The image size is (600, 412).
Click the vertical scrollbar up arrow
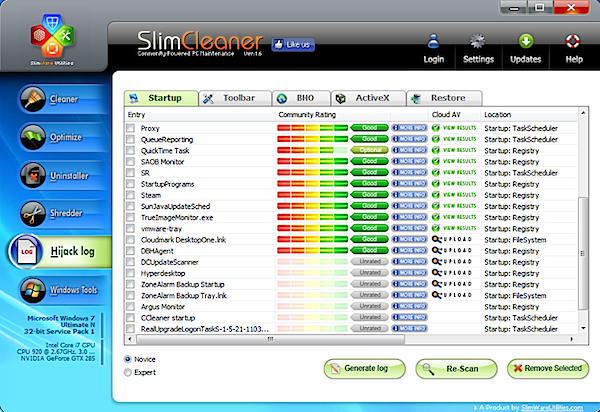(583, 113)
